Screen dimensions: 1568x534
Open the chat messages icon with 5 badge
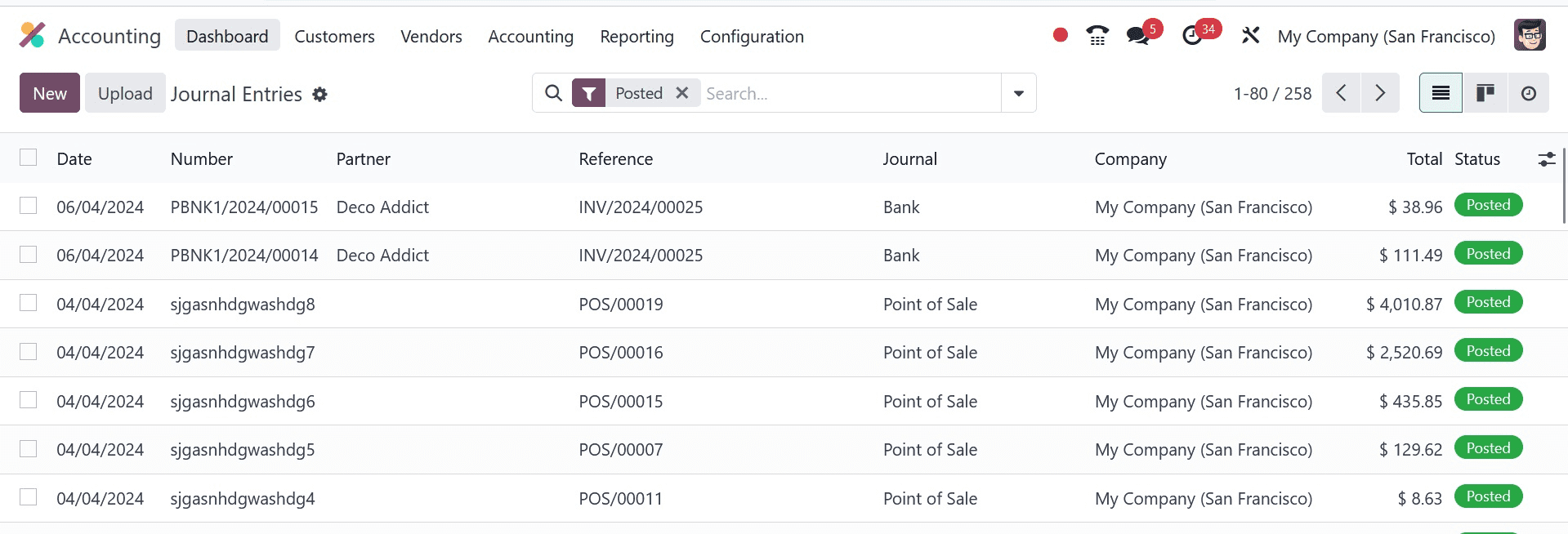point(1138,35)
